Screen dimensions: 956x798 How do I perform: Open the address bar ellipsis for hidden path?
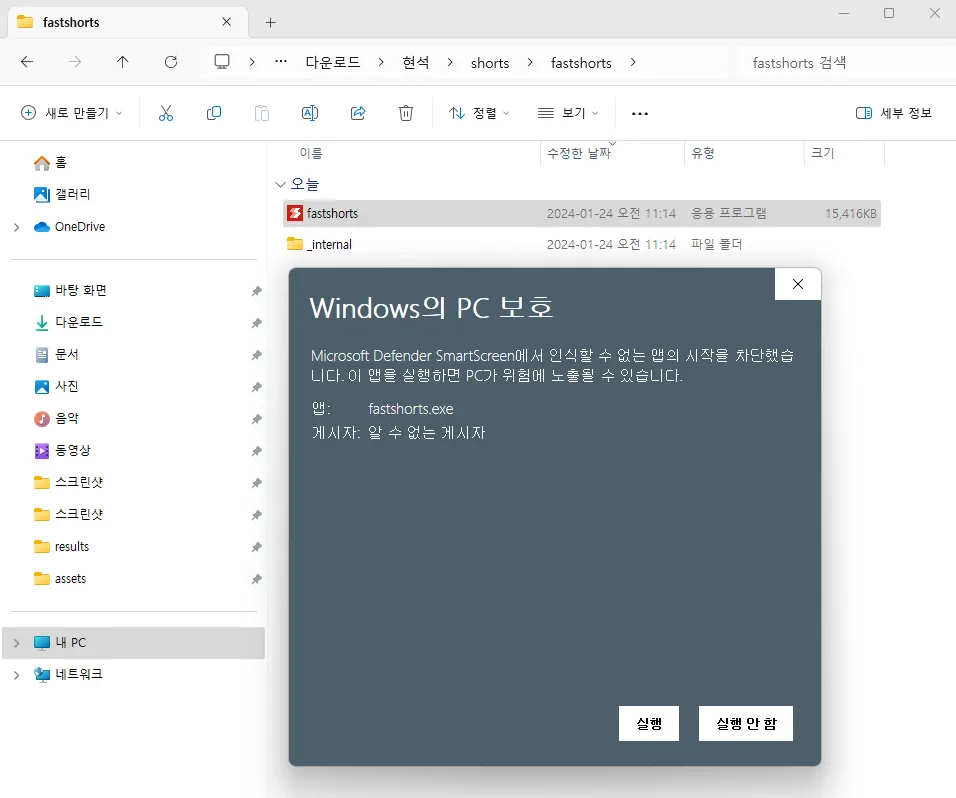[x=280, y=62]
